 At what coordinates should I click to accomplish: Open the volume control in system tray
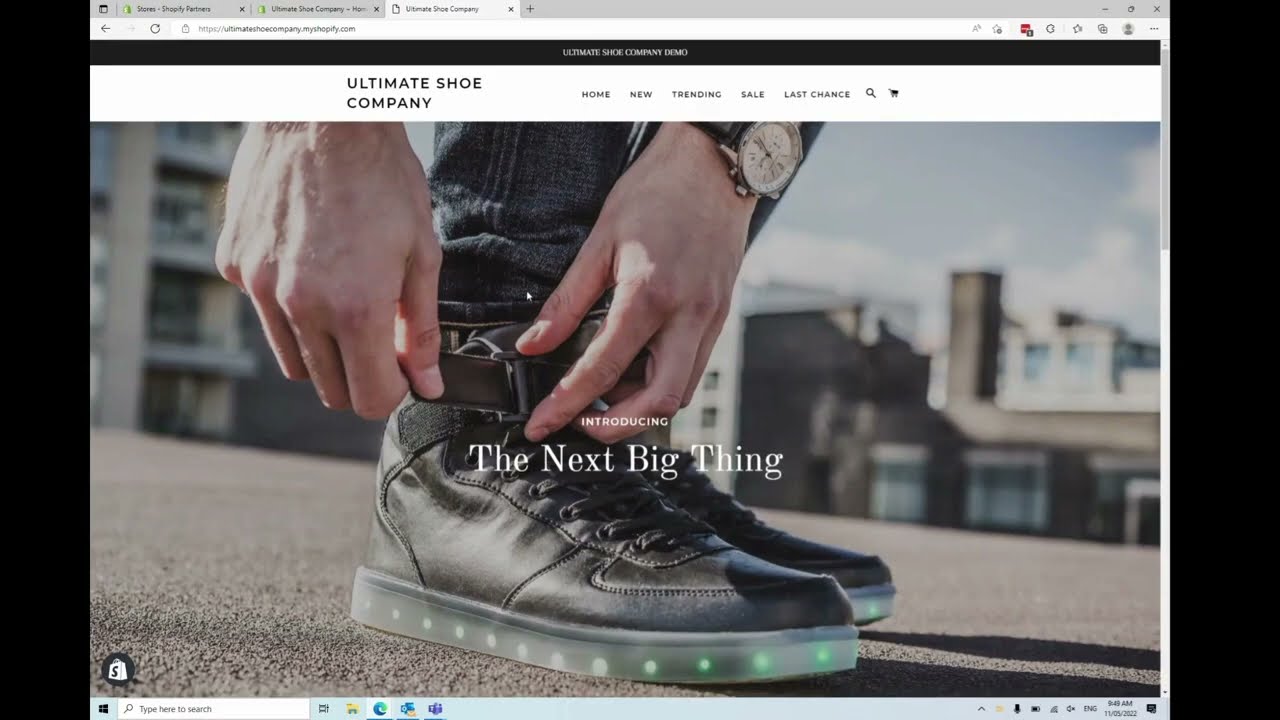(1071, 709)
